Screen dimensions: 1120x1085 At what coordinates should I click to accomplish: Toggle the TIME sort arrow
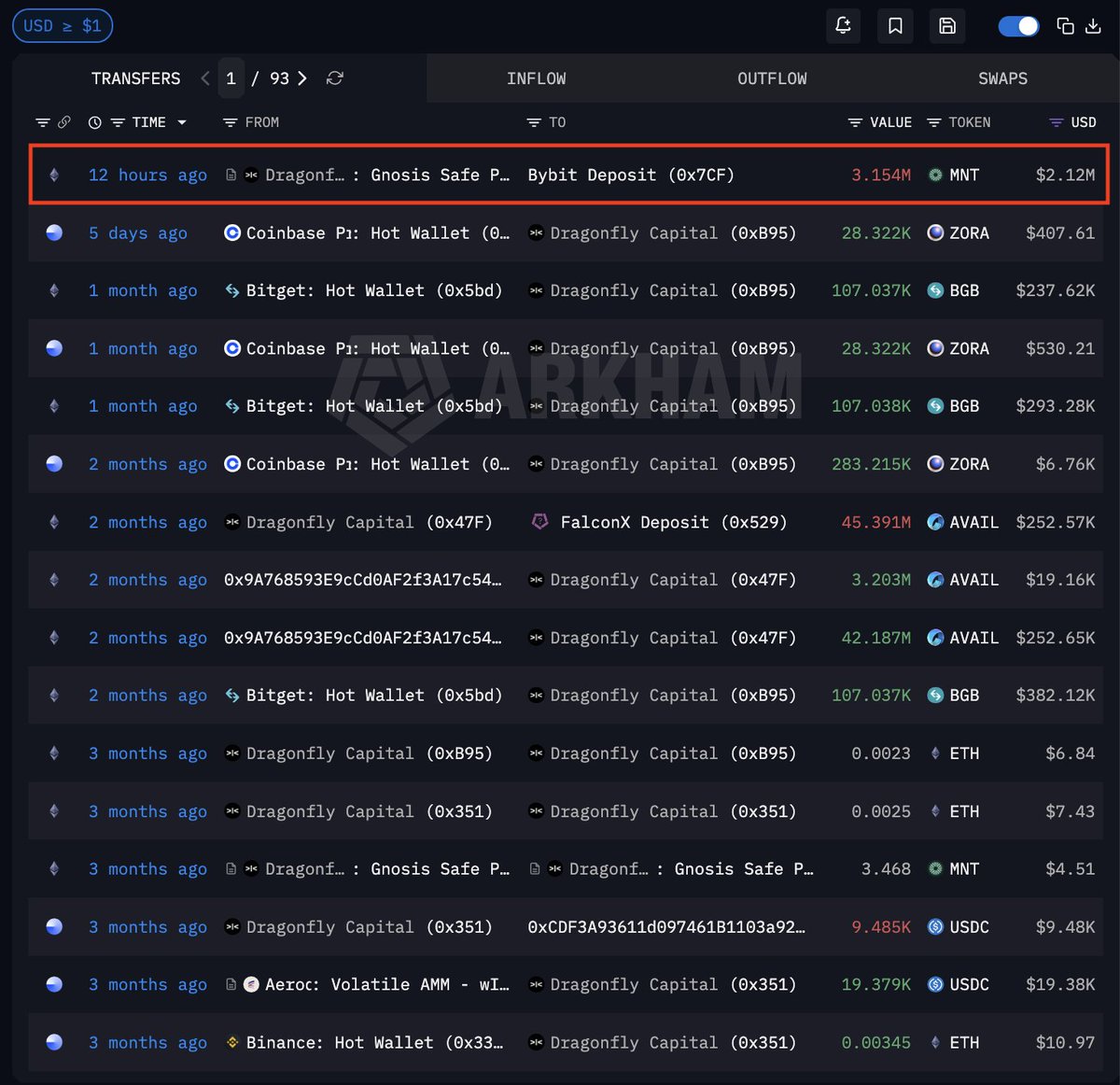tap(181, 122)
